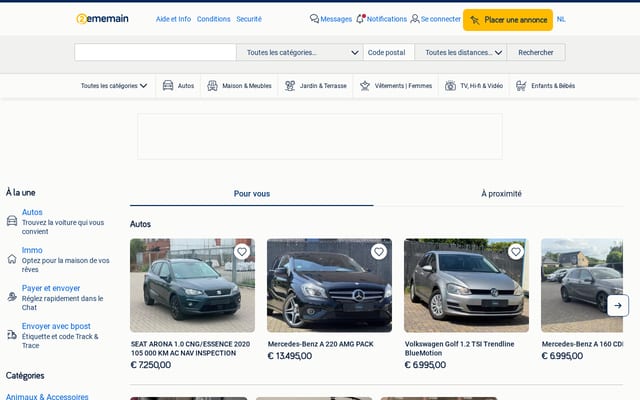Switch to the Pour vous tab

pyautogui.click(x=252, y=193)
